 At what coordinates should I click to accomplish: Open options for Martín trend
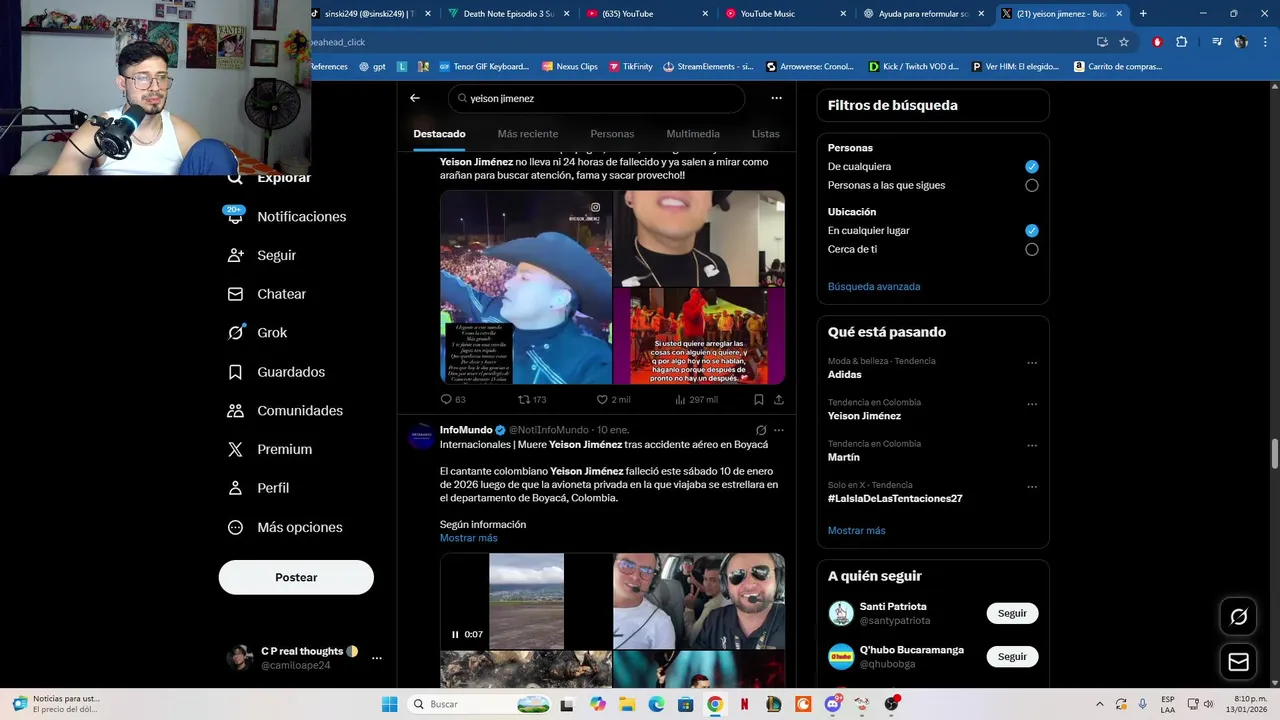1032,445
